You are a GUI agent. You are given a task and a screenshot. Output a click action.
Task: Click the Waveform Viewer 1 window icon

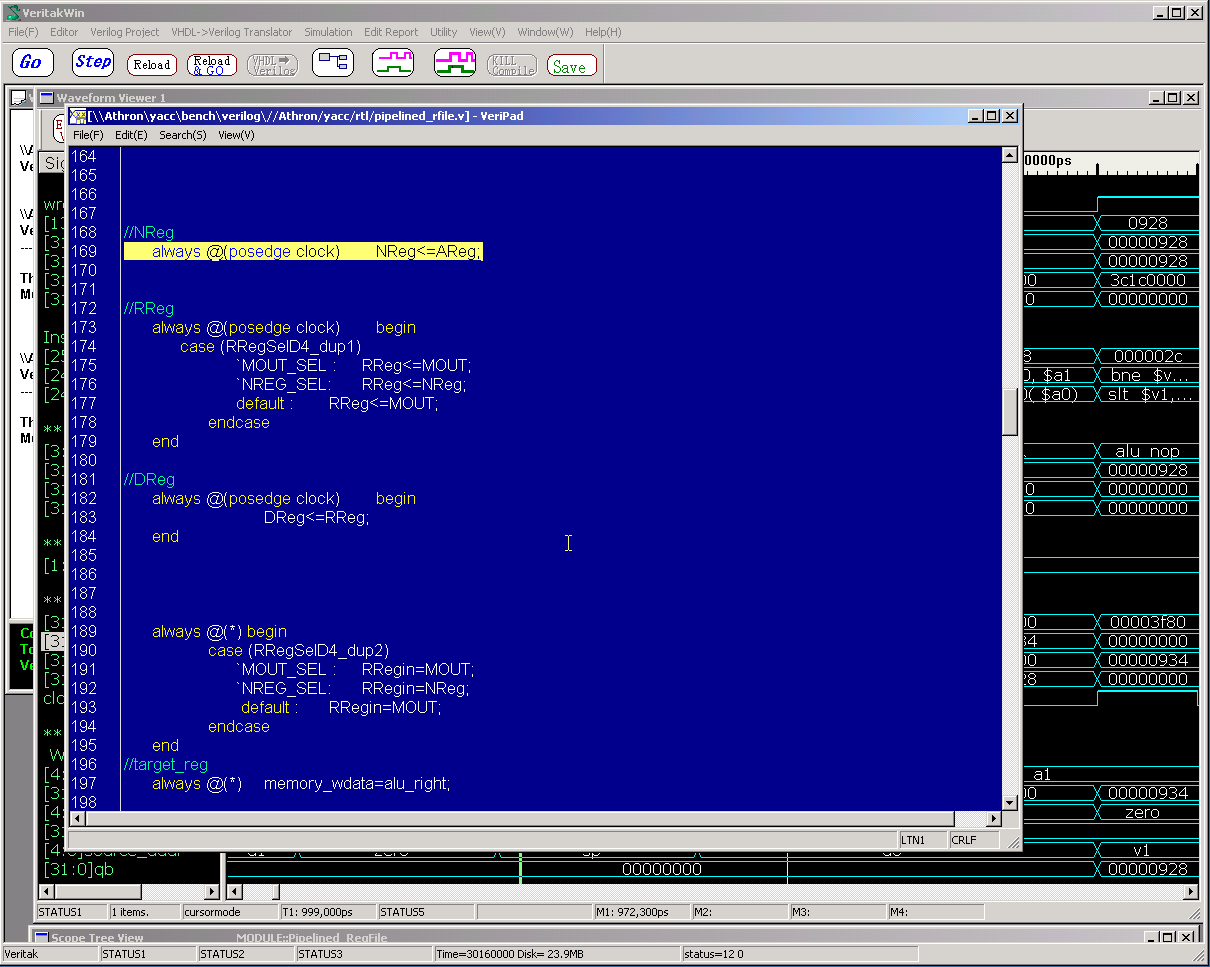(47, 97)
